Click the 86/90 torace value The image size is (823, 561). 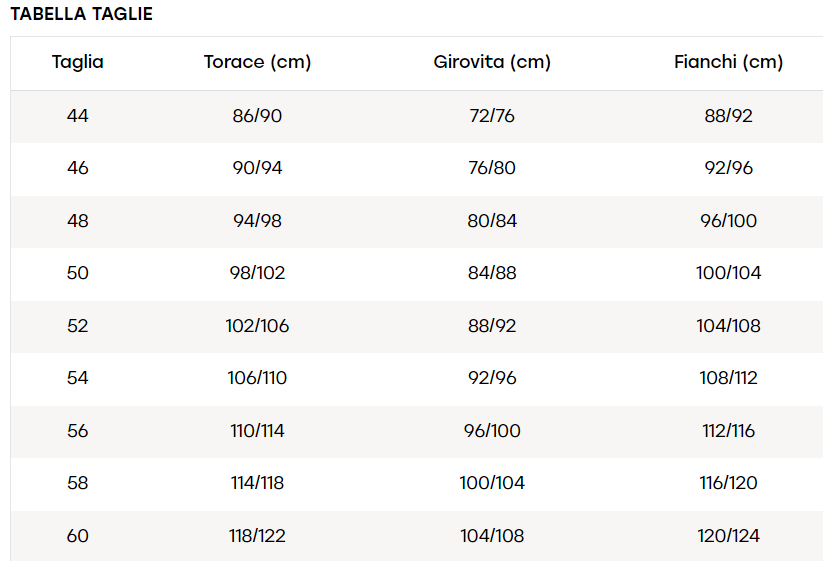click(257, 115)
